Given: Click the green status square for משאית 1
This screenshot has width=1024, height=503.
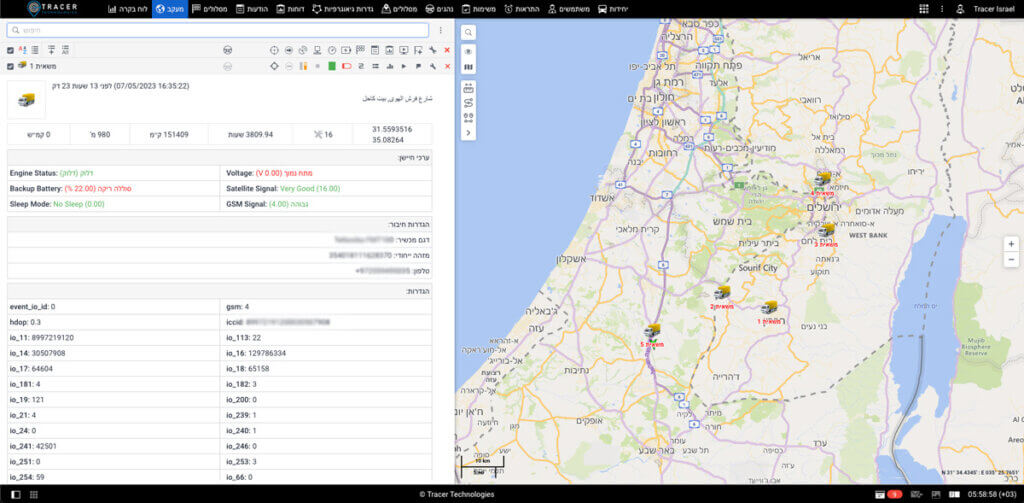Looking at the screenshot, I should click(x=331, y=66).
